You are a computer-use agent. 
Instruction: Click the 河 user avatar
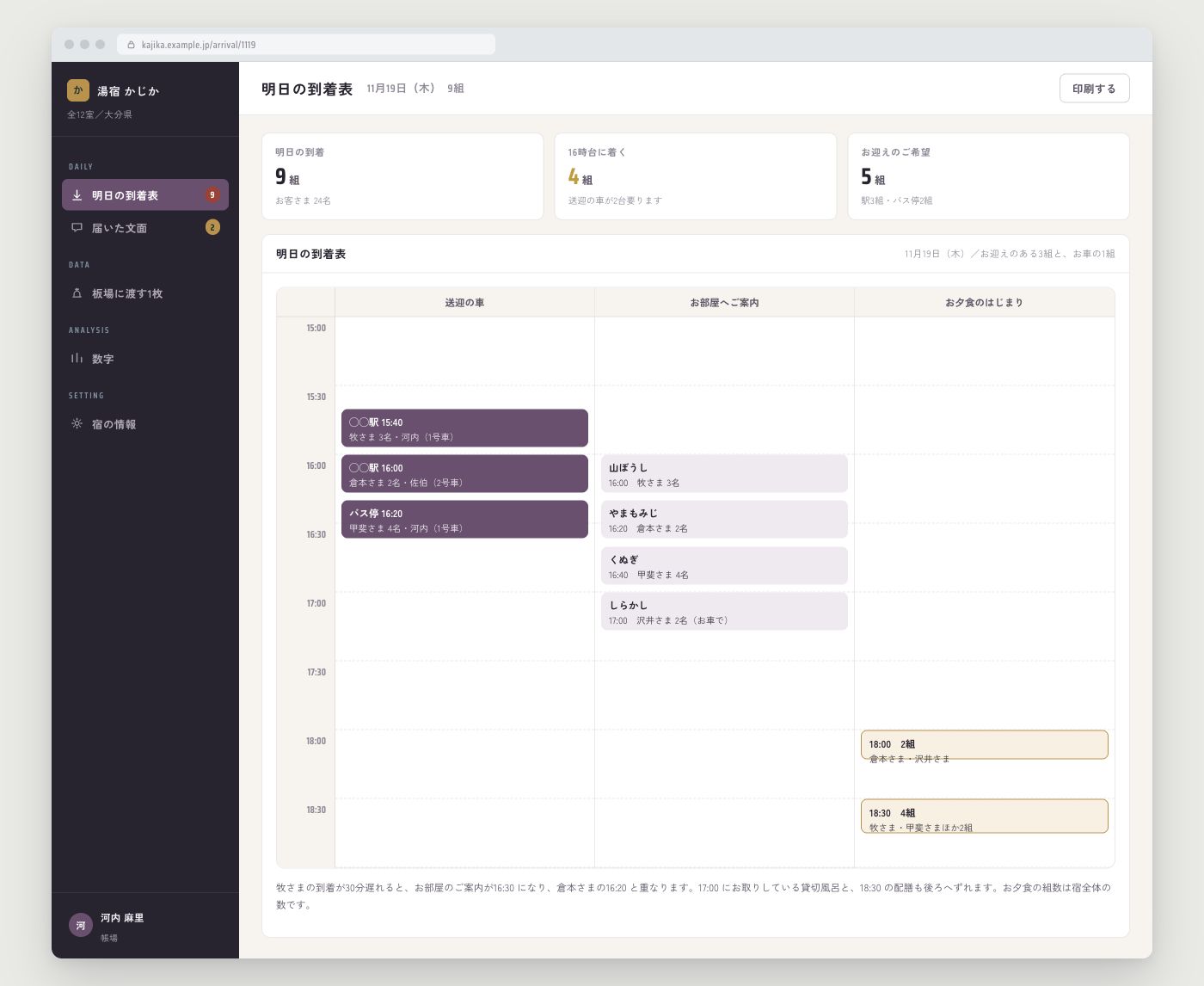point(81,926)
